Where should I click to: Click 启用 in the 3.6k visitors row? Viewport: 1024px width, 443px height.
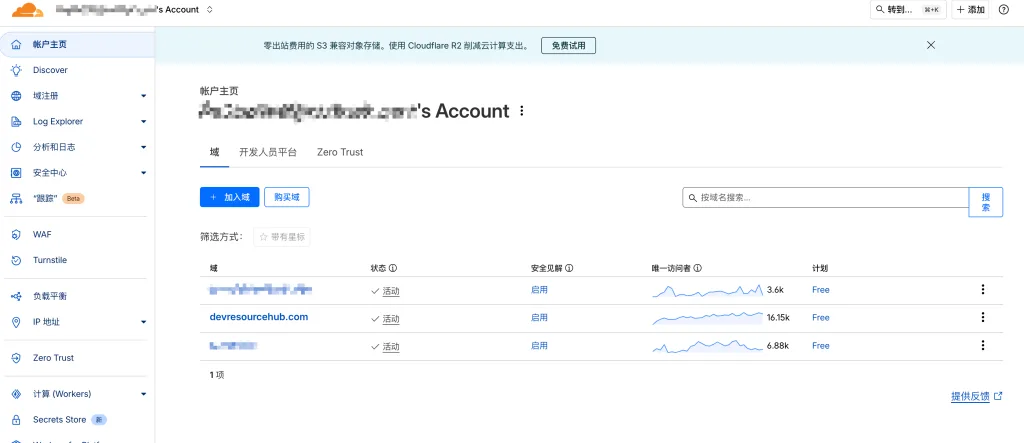(x=539, y=289)
